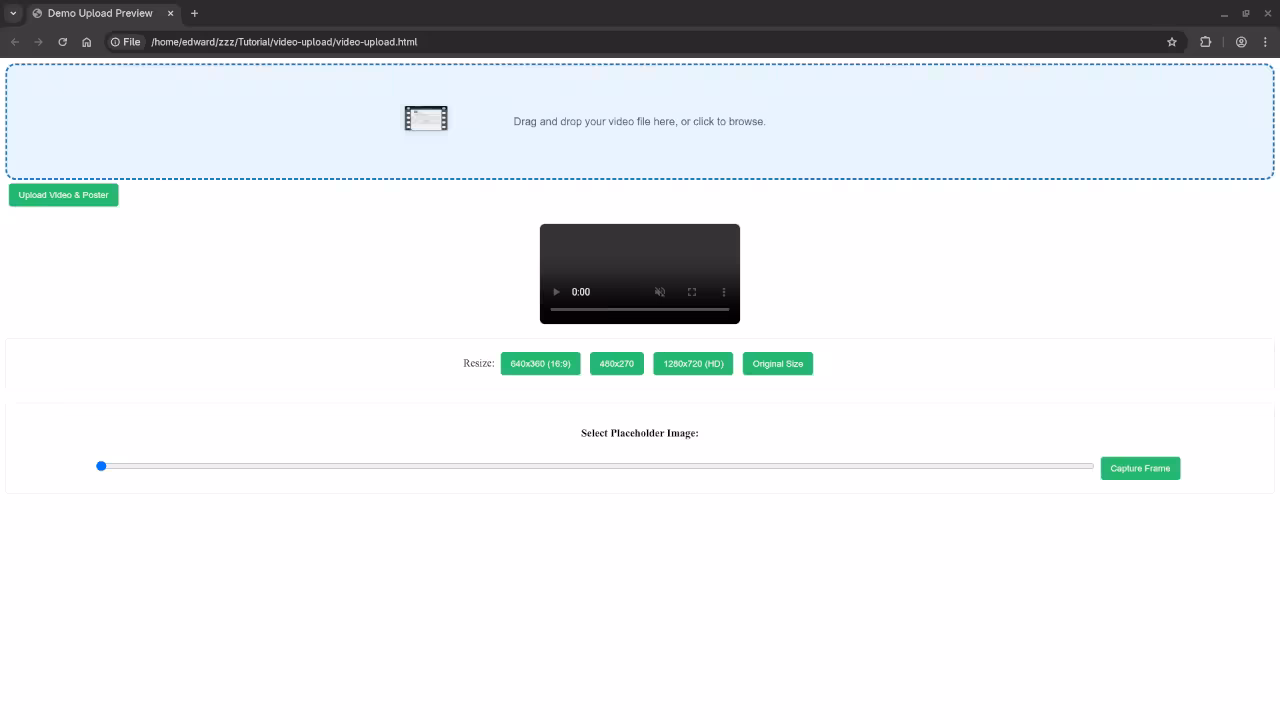Image resolution: width=1280 pixels, height=720 pixels.
Task: Restore video to Original Size
Action: click(777, 364)
